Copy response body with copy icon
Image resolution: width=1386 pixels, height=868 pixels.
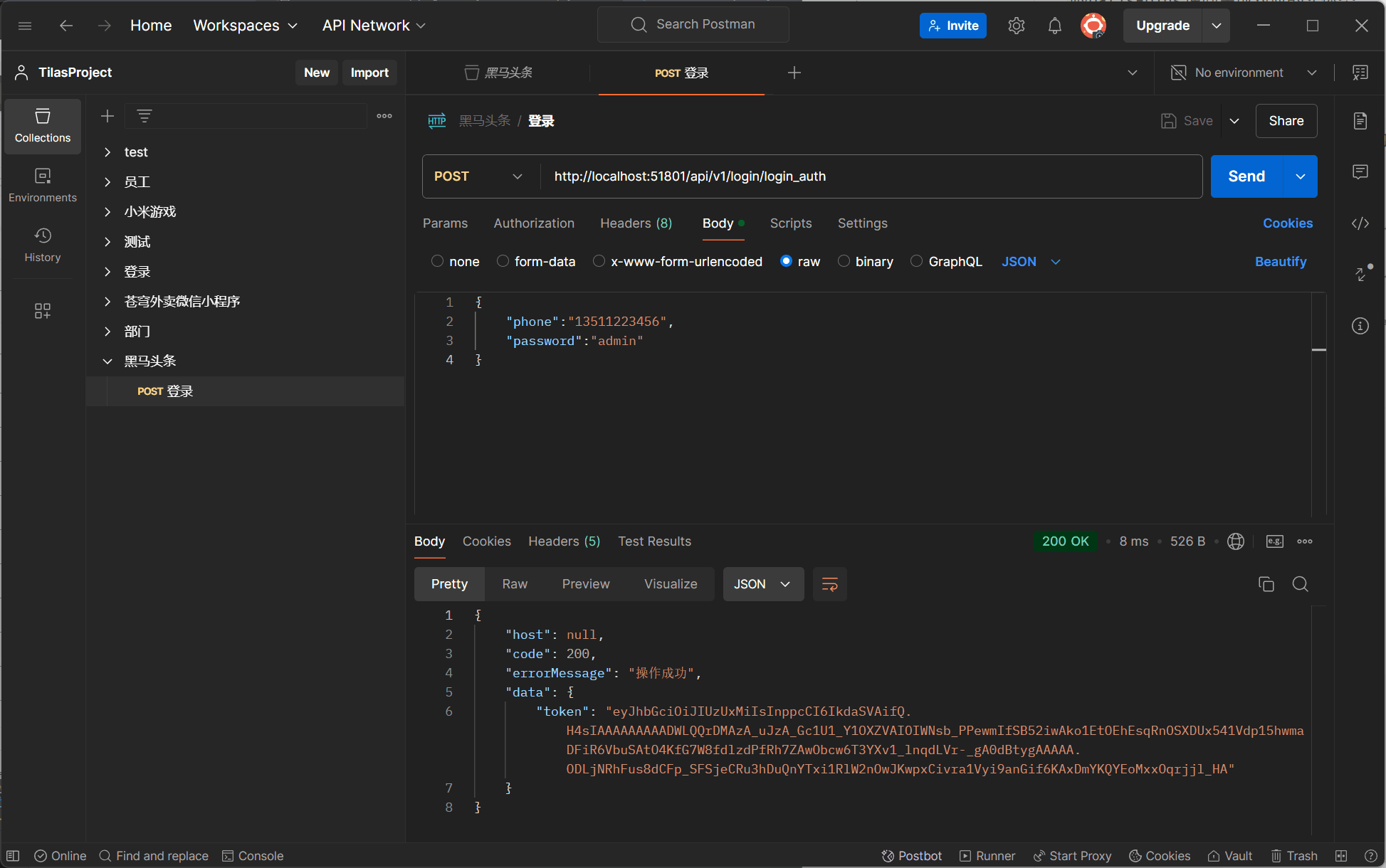[x=1266, y=584]
